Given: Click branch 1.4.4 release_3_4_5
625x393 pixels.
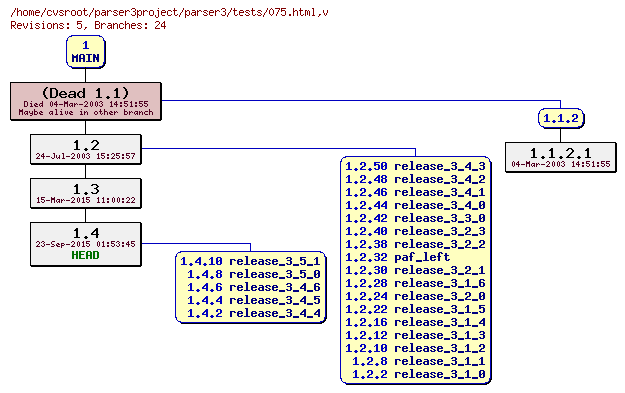Looking at the screenshot, I should pos(254,300).
